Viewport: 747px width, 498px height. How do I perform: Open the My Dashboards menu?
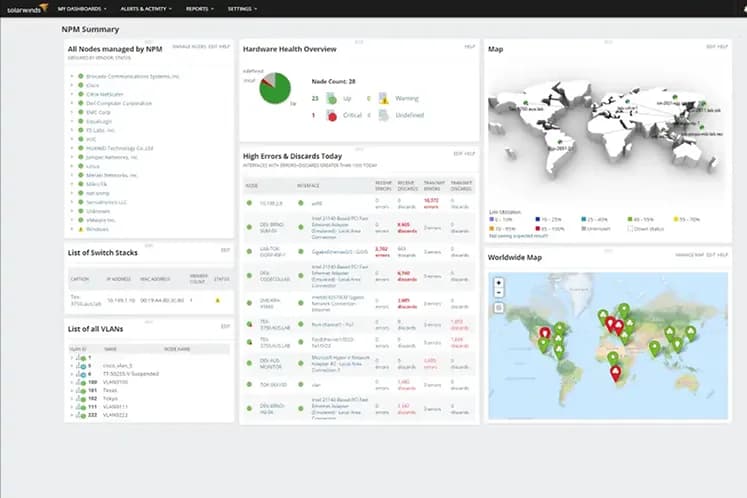point(82,9)
